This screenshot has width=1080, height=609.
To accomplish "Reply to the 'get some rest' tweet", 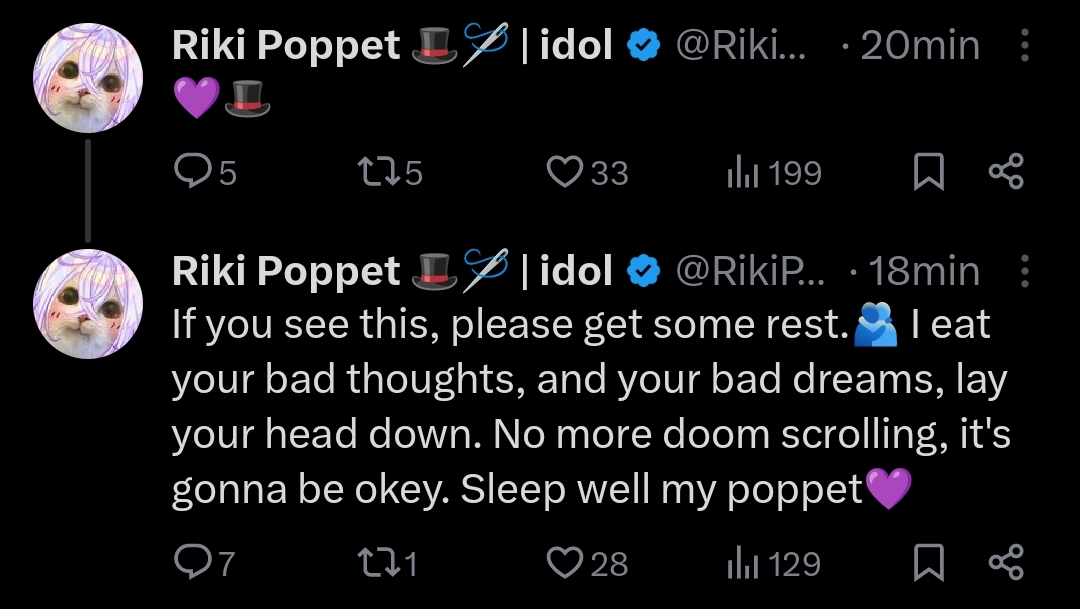I will click(190, 564).
